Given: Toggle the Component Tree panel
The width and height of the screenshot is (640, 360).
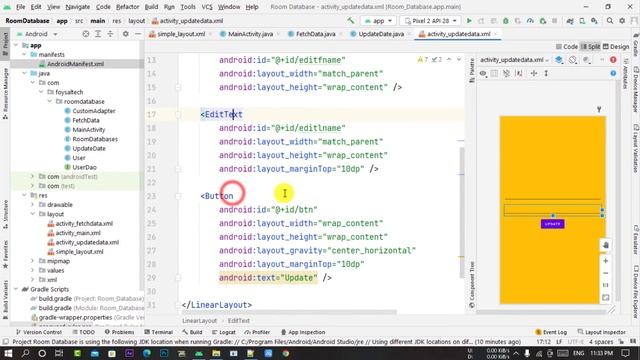Looking at the screenshot, I should pos(471,284).
